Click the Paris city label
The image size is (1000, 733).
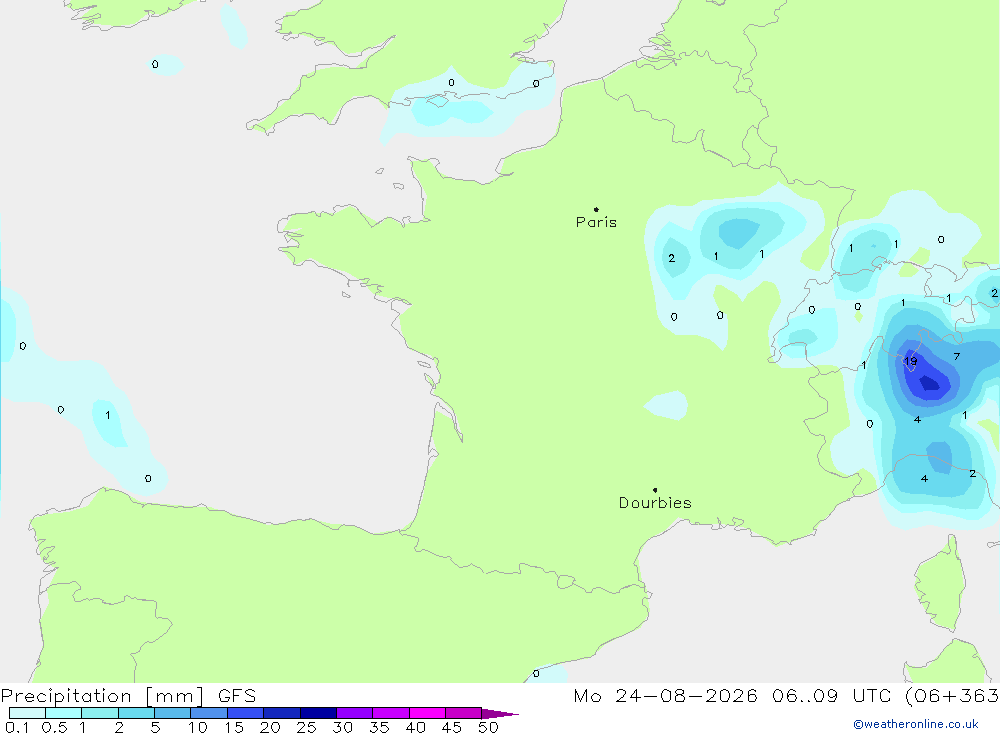point(596,222)
